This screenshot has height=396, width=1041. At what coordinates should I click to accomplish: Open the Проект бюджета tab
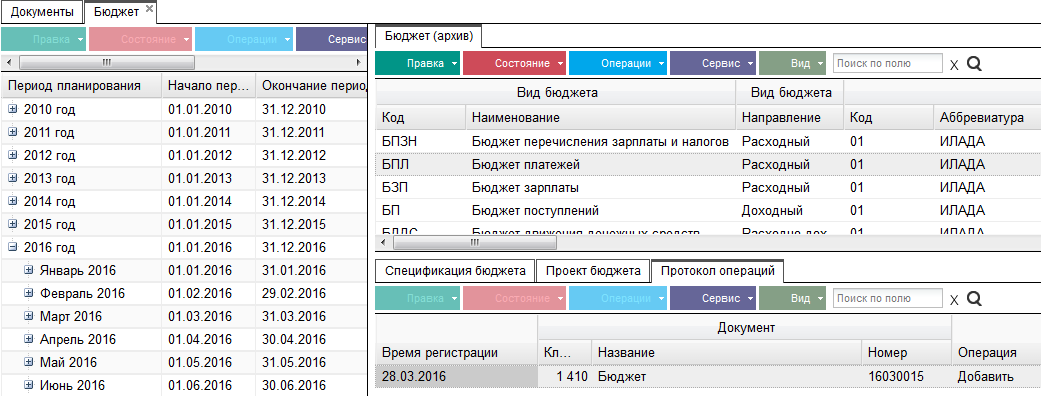point(593,270)
